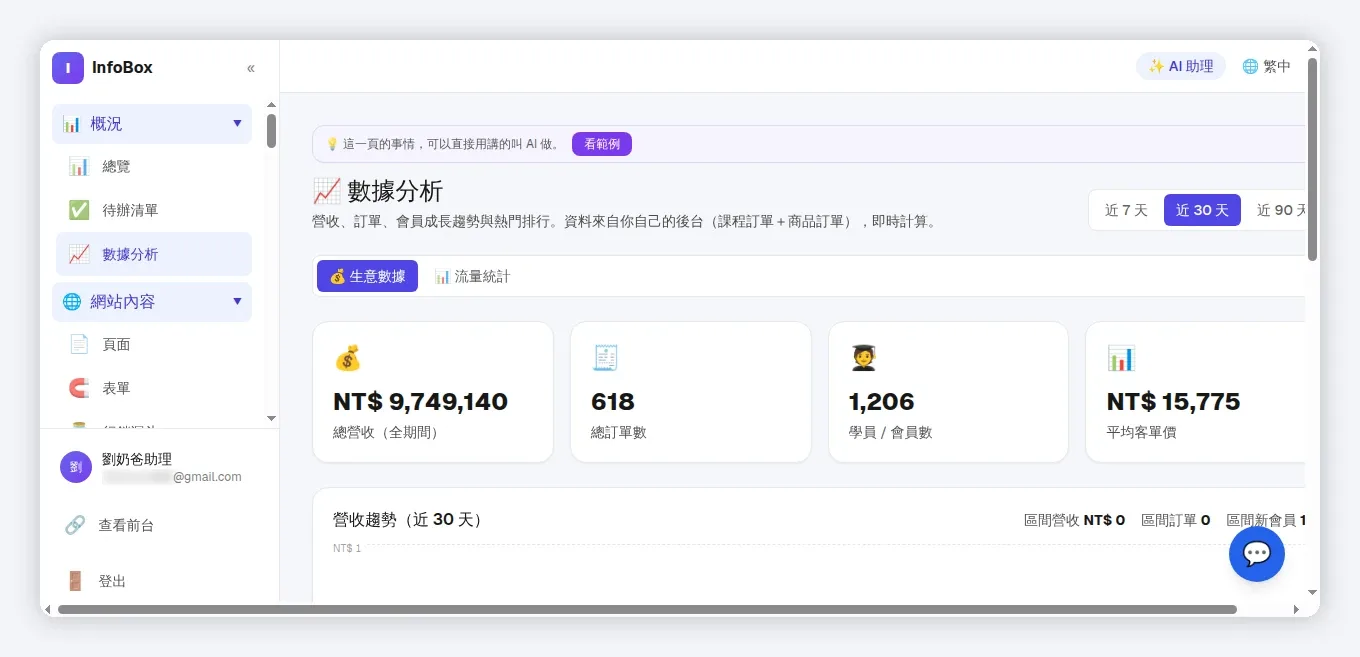Select the 數據分析 menu item
Image resolution: width=1360 pixels, height=657 pixels.
[154, 254]
